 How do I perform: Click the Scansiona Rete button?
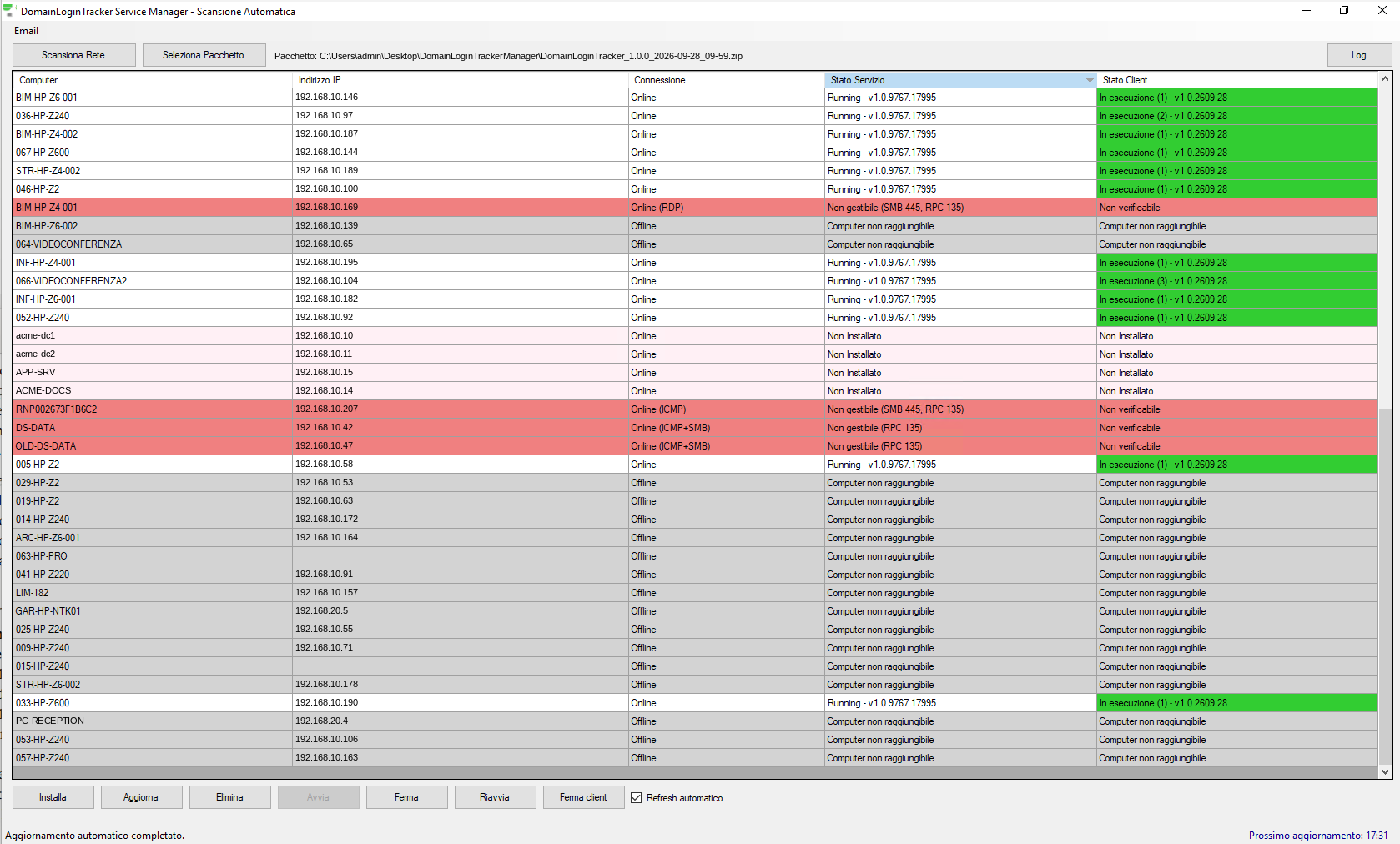click(x=74, y=55)
